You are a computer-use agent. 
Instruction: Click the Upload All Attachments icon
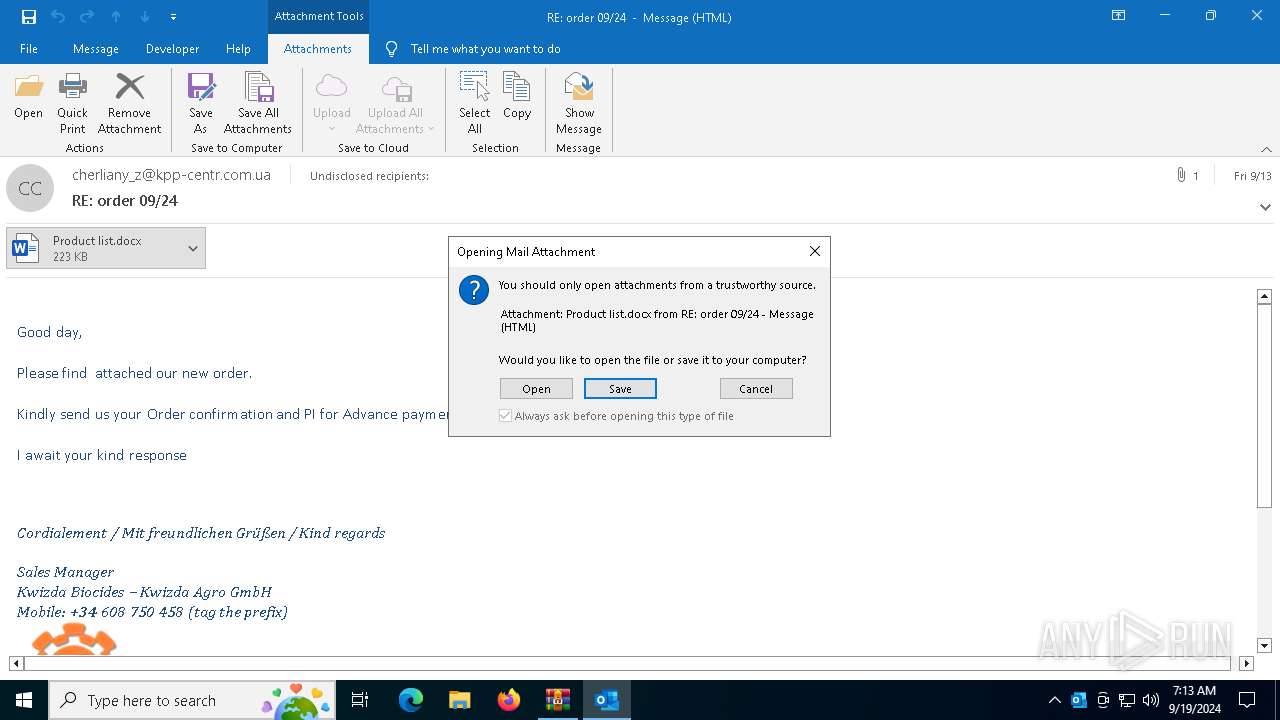pos(395,87)
